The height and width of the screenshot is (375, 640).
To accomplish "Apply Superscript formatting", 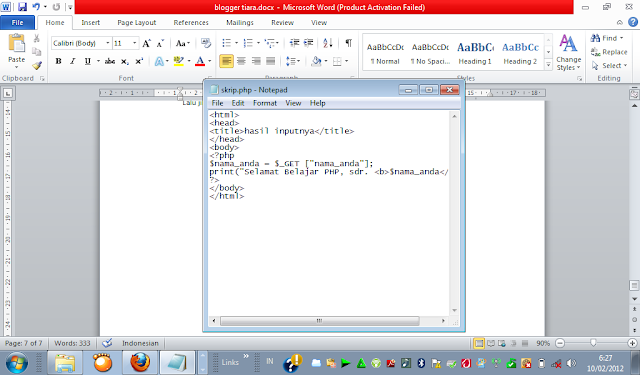I will tap(139, 61).
